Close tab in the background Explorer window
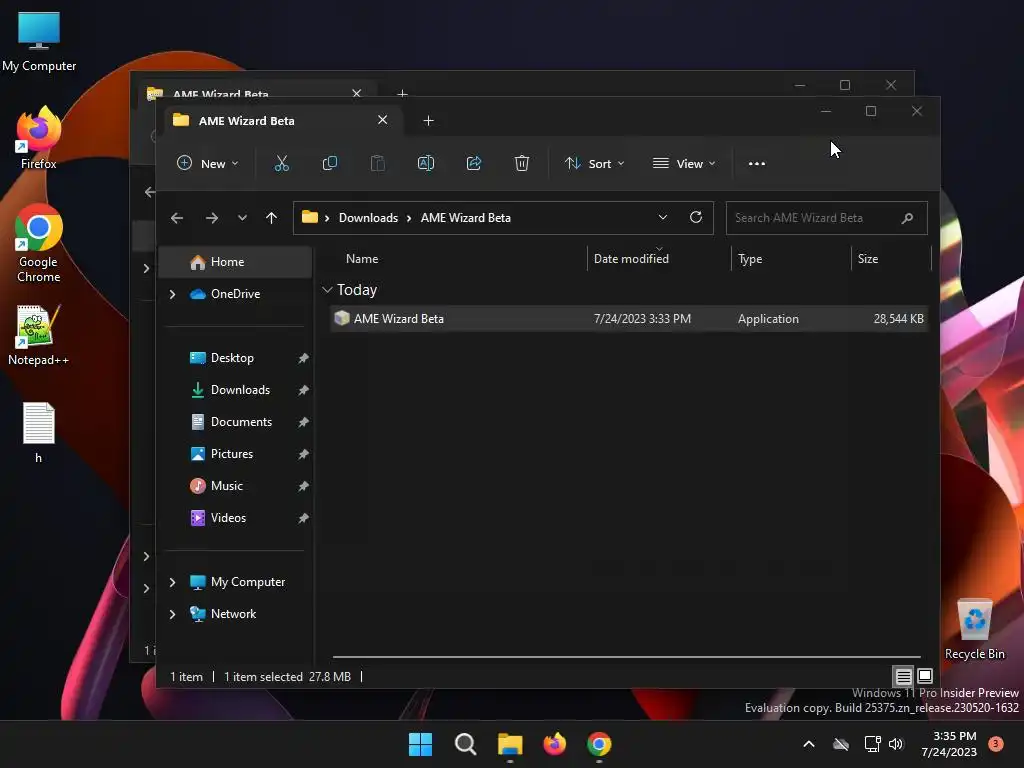Screen dimensions: 1024x768 (x=357, y=93)
